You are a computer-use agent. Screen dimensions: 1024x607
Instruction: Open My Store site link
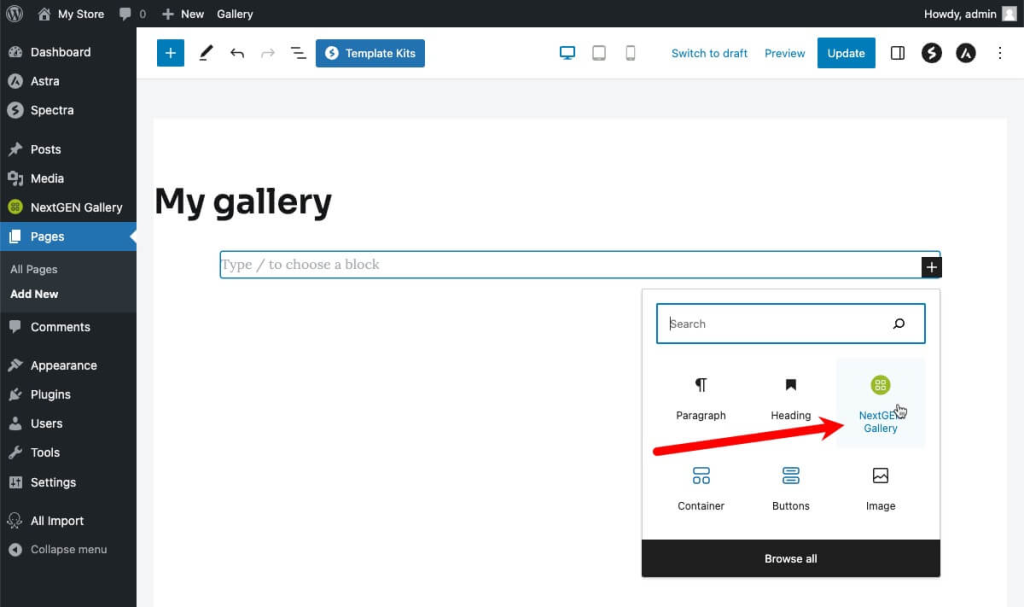71,14
